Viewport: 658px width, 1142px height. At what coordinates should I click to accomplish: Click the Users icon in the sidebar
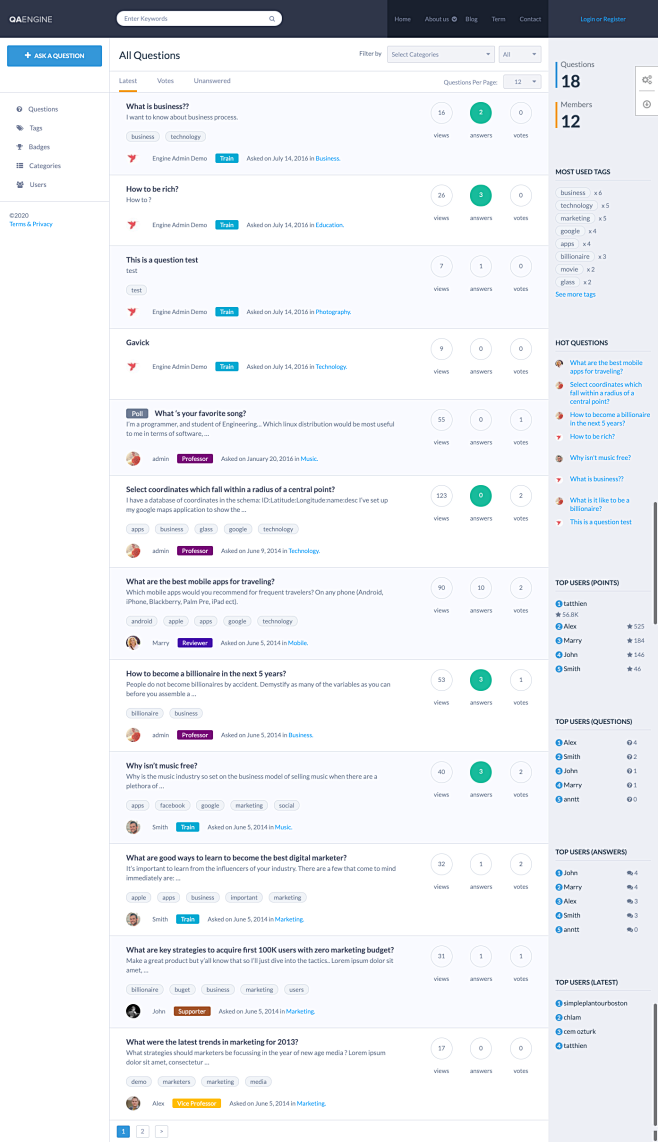click(22, 184)
